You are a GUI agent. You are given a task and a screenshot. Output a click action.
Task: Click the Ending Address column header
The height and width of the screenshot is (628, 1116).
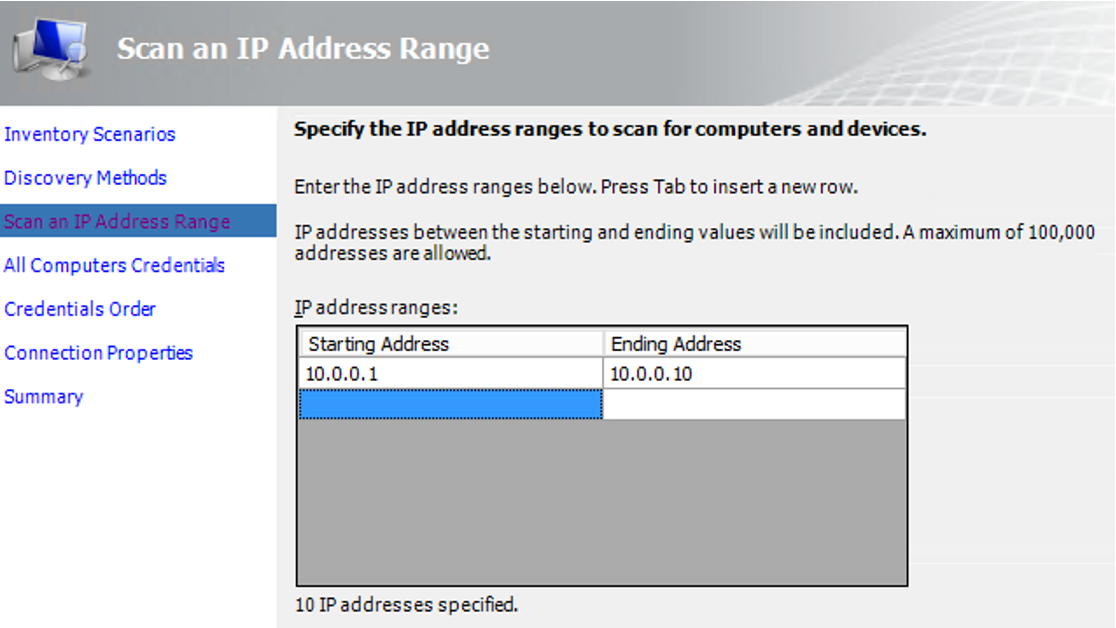(754, 343)
